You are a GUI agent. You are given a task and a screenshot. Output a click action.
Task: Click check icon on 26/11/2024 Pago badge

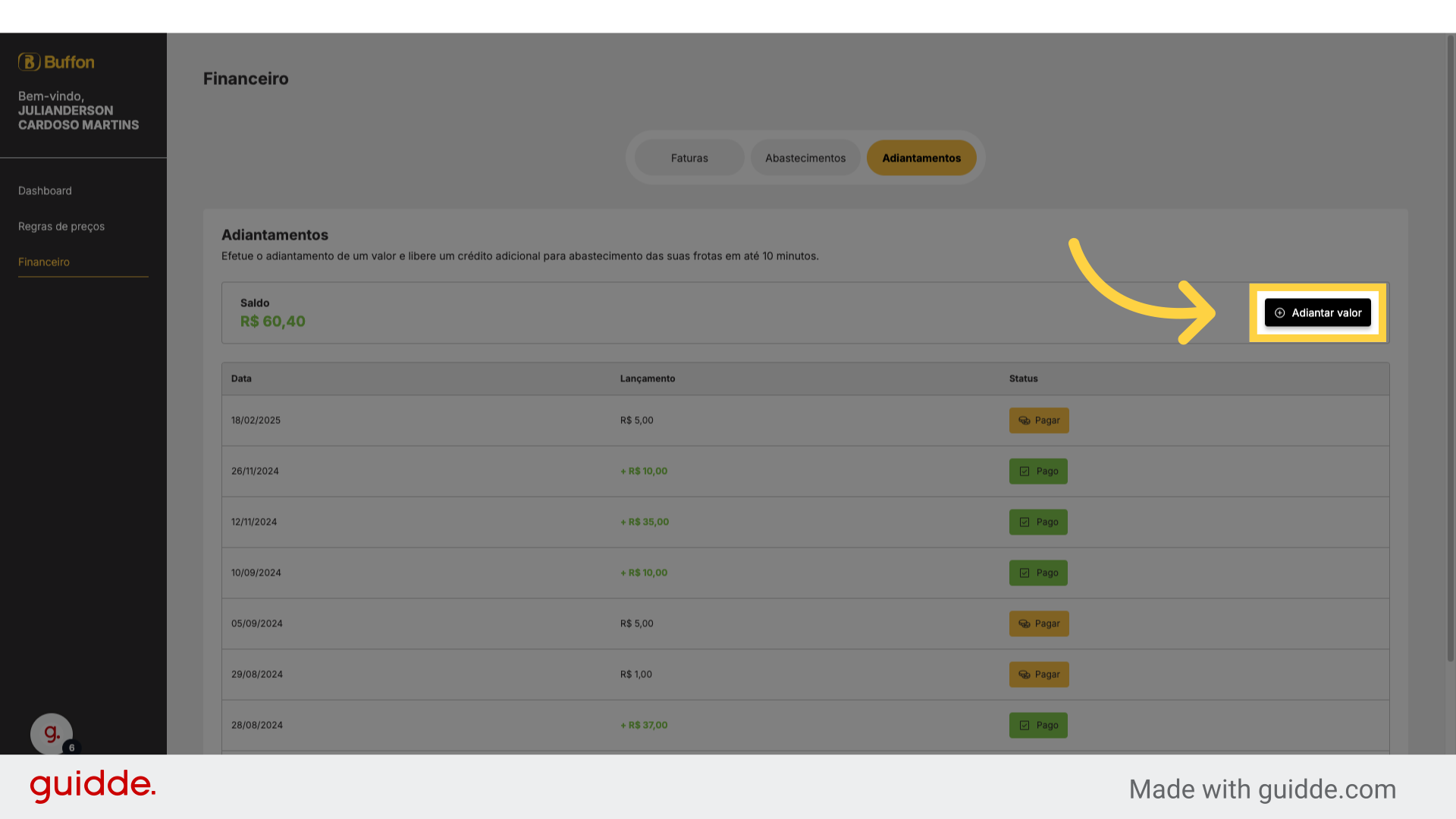pos(1025,471)
